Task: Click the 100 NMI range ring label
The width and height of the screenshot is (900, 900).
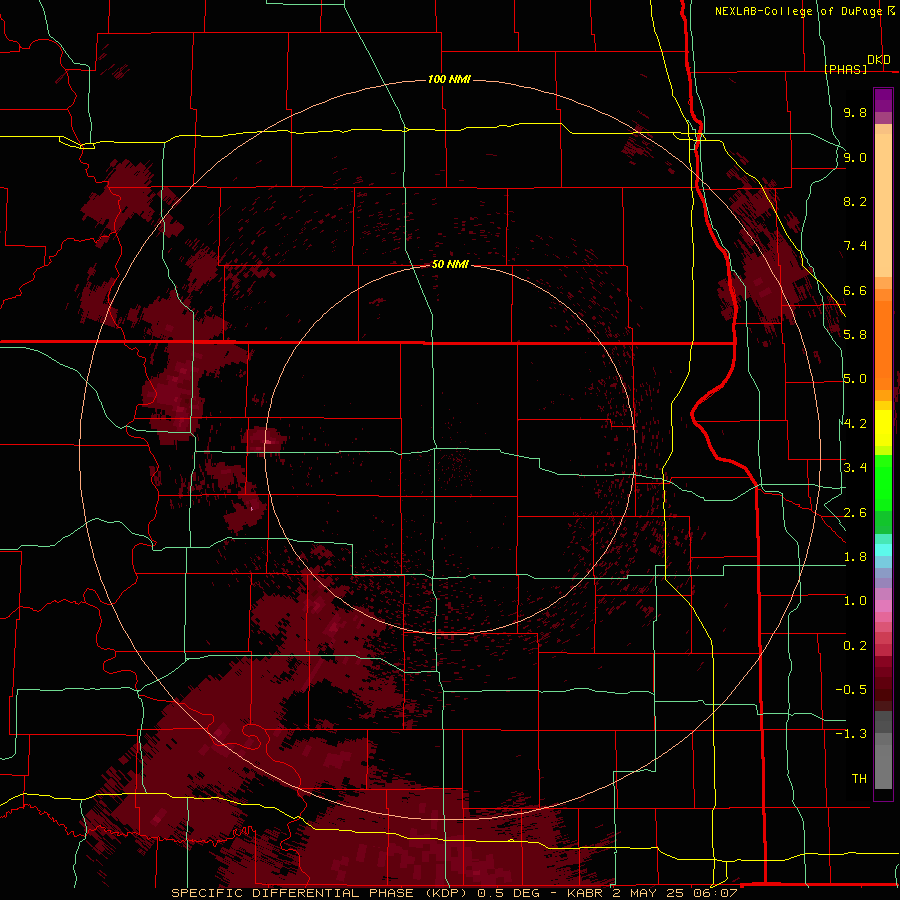Action: [x=449, y=79]
